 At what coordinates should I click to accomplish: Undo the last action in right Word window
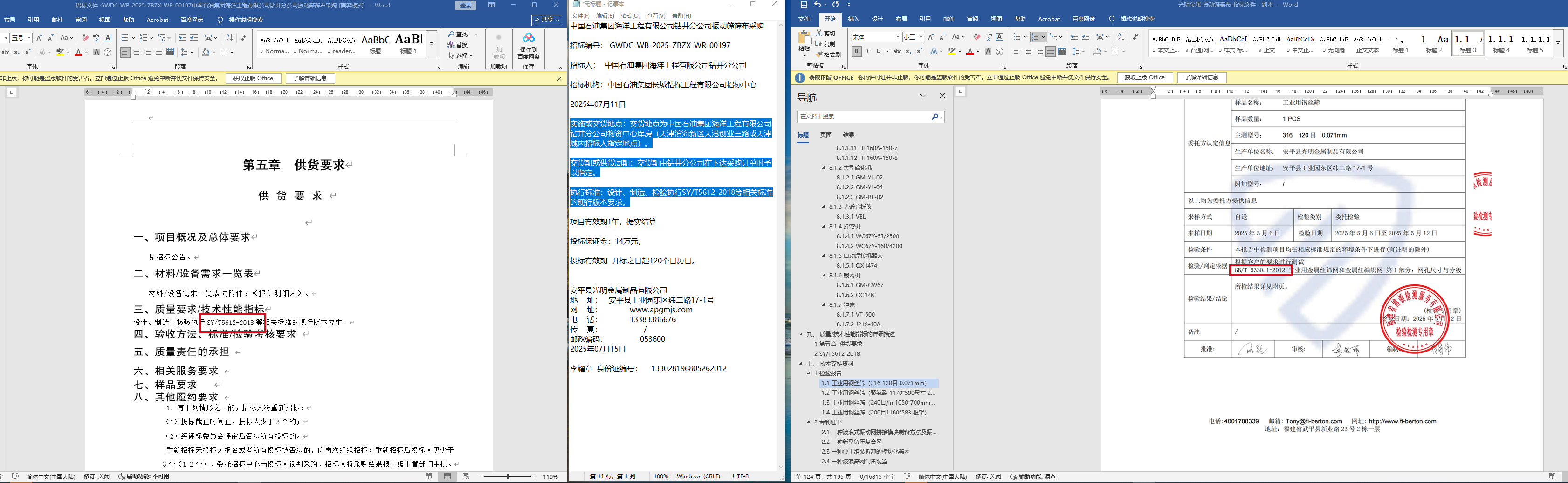(818, 5)
